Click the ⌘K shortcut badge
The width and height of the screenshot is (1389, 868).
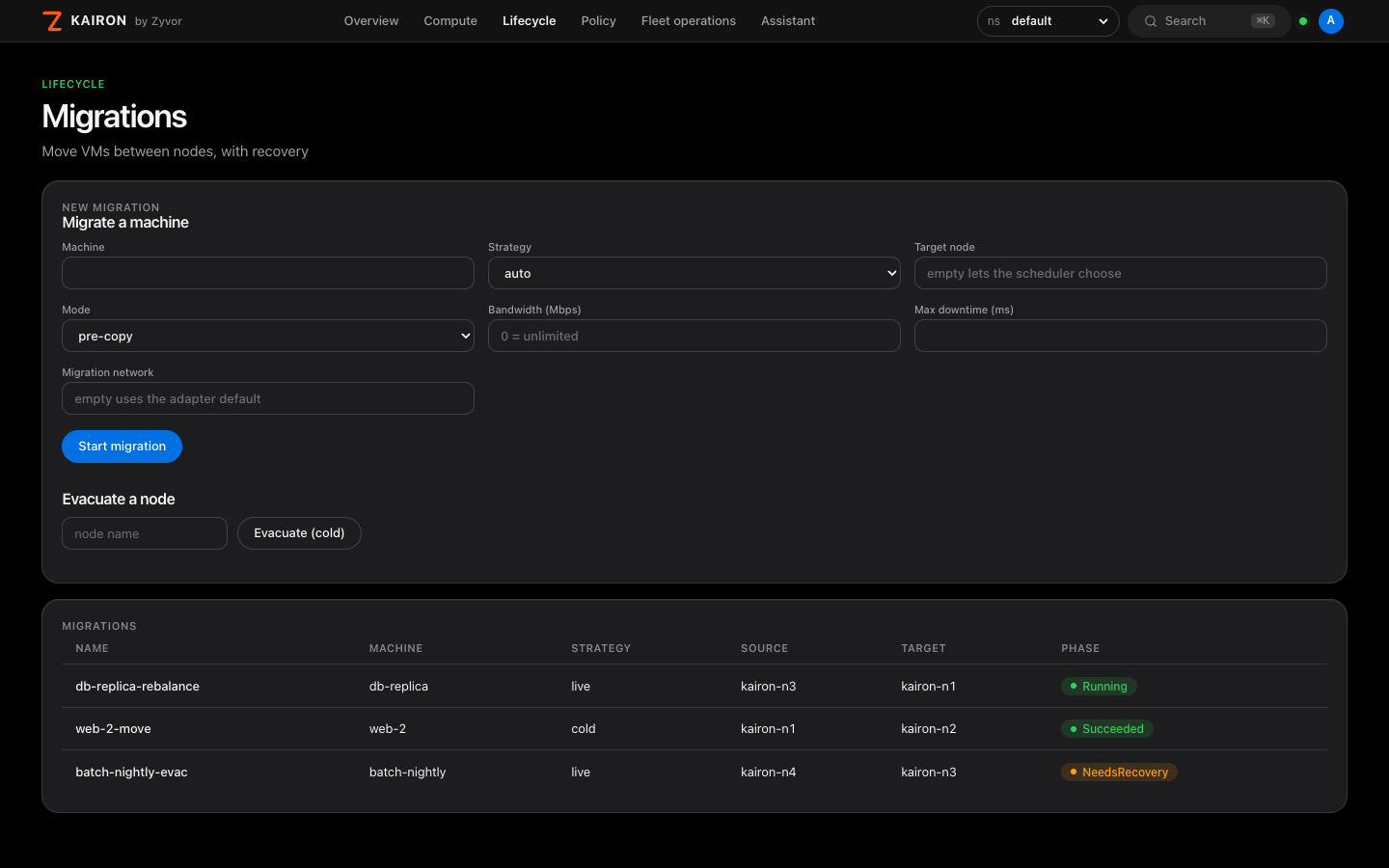pos(1263,21)
